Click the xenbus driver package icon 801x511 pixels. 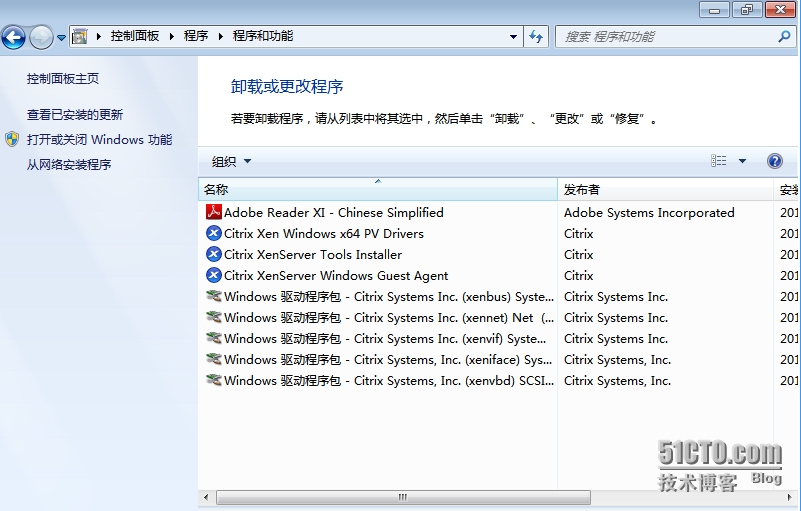tap(214, 296)
